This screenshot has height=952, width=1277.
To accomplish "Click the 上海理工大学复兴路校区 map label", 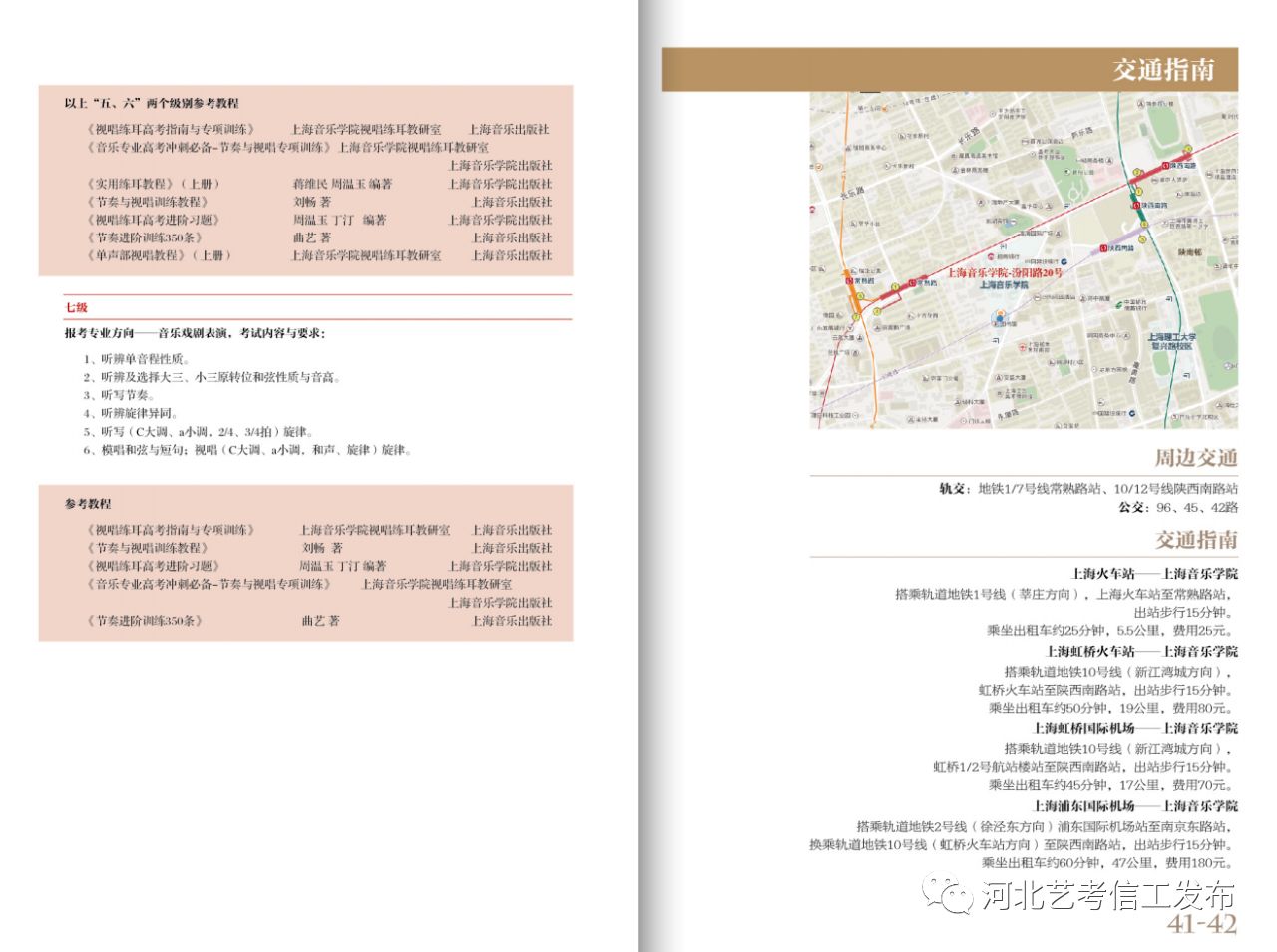I will click(1171, 341).
